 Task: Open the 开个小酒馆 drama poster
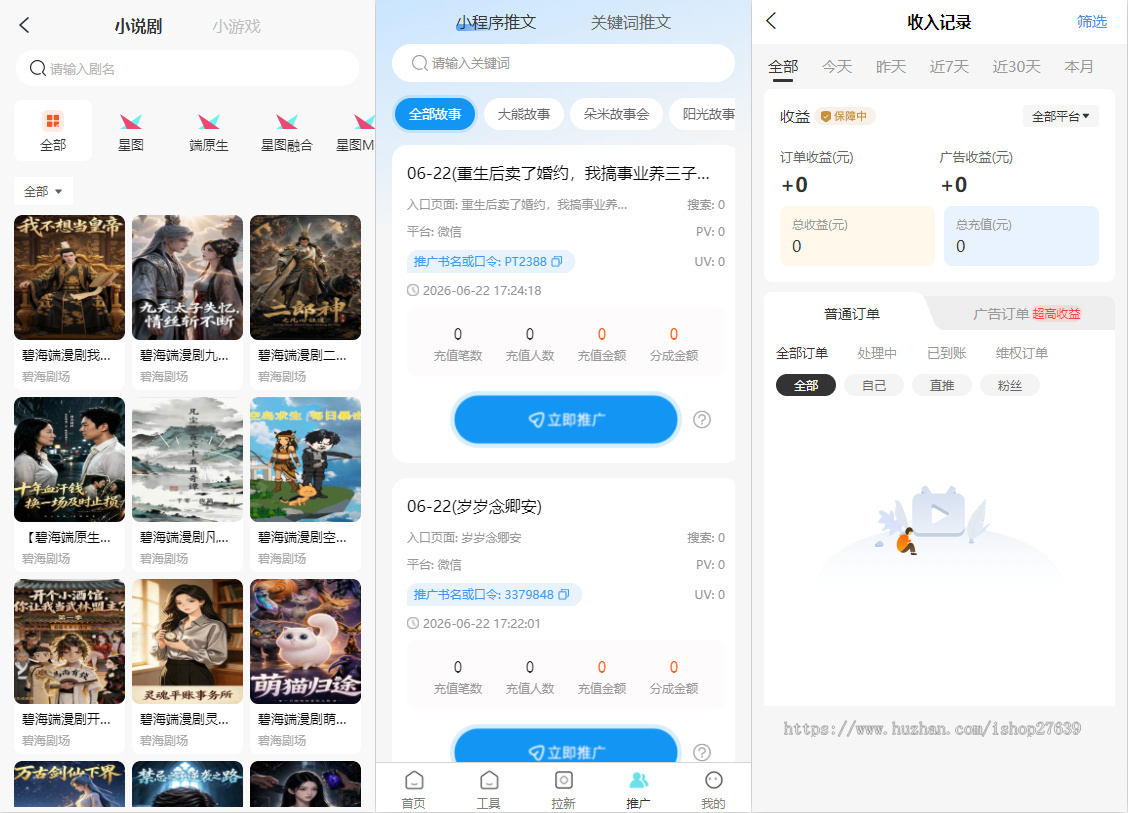(x=69, y=641)
